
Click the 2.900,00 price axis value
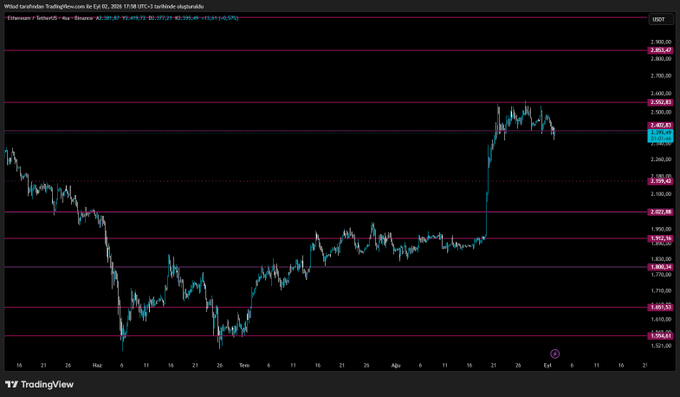tap(661, 42)
